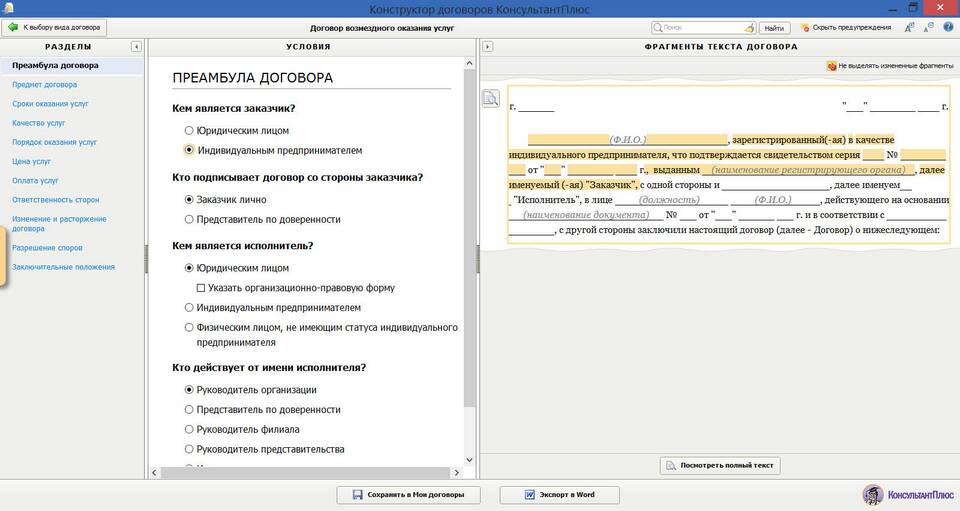
Task: Click К выбору вида договора button
Action: pos(54,28)
